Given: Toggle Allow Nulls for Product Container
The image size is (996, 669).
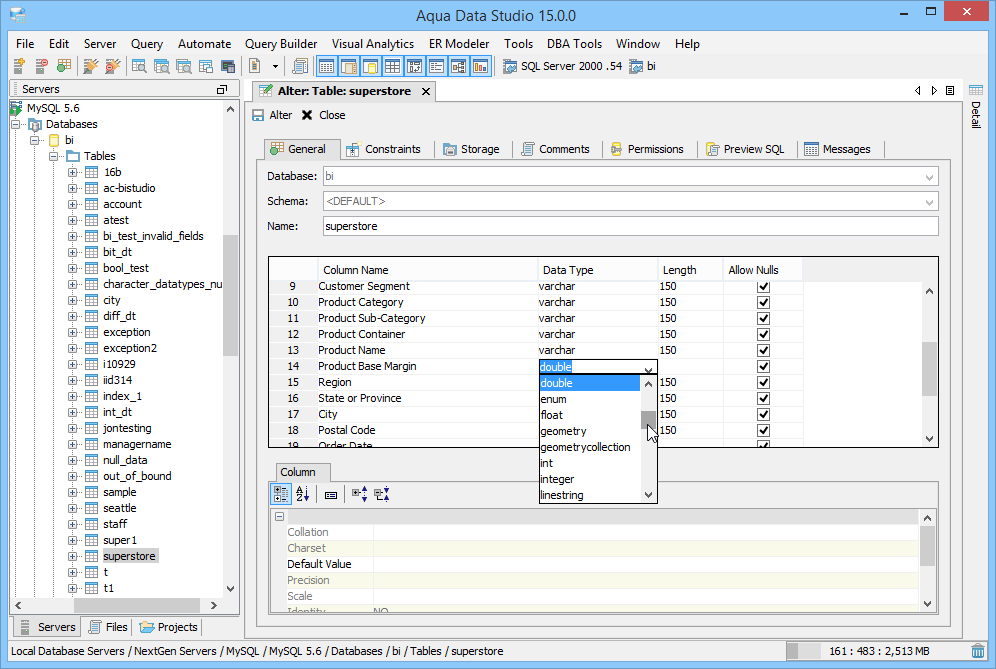Looking at the screenshot, I should coord(764,334).
